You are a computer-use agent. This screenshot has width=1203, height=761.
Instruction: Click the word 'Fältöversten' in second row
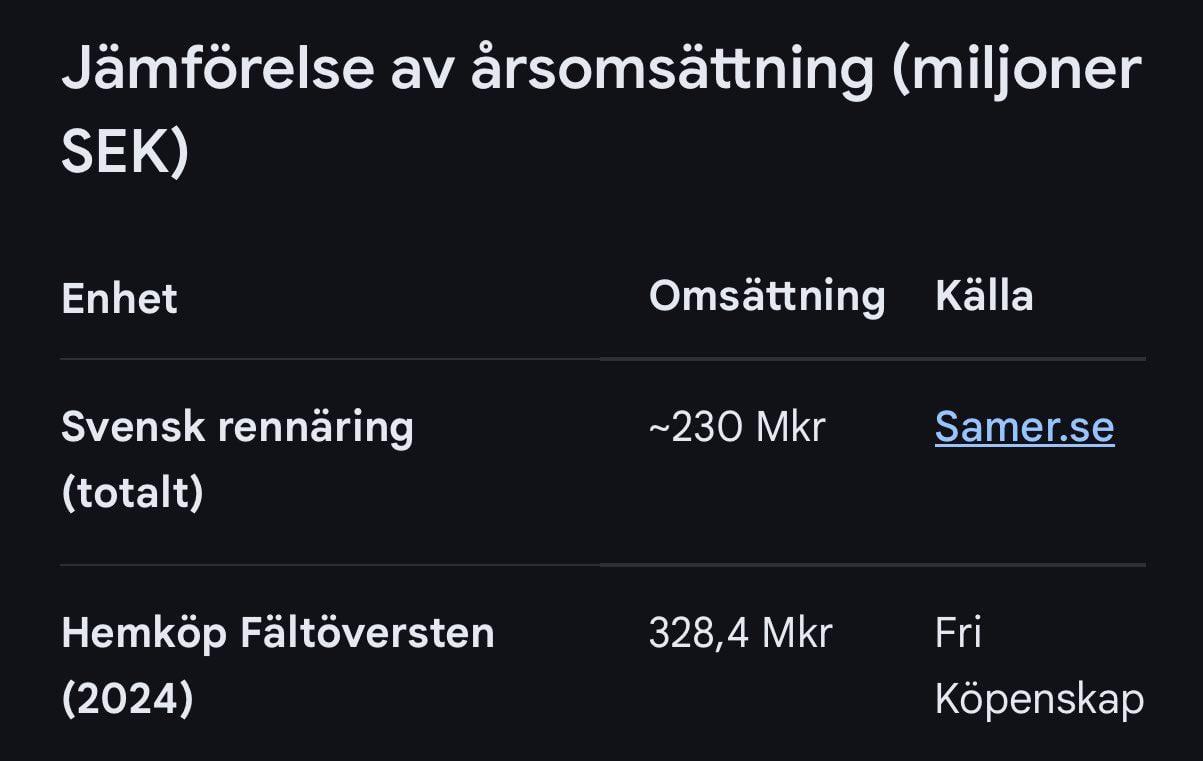(x=368, y=634)
